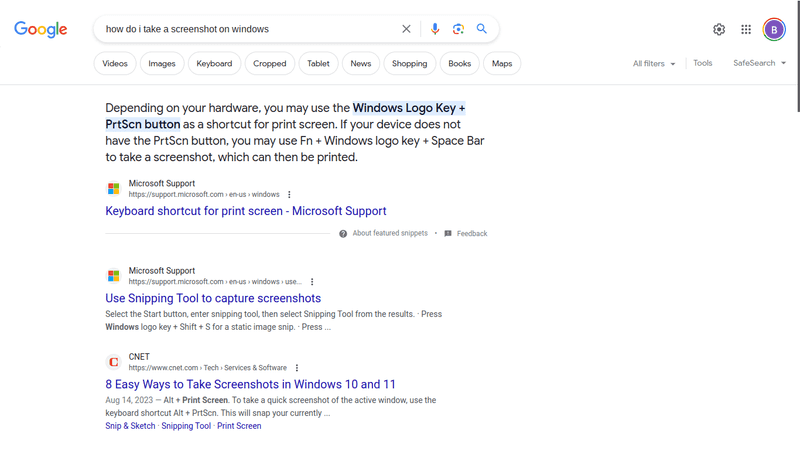Open quick settings gear icon
Viewport: 800px width, 450px height.
pos(719,30)
